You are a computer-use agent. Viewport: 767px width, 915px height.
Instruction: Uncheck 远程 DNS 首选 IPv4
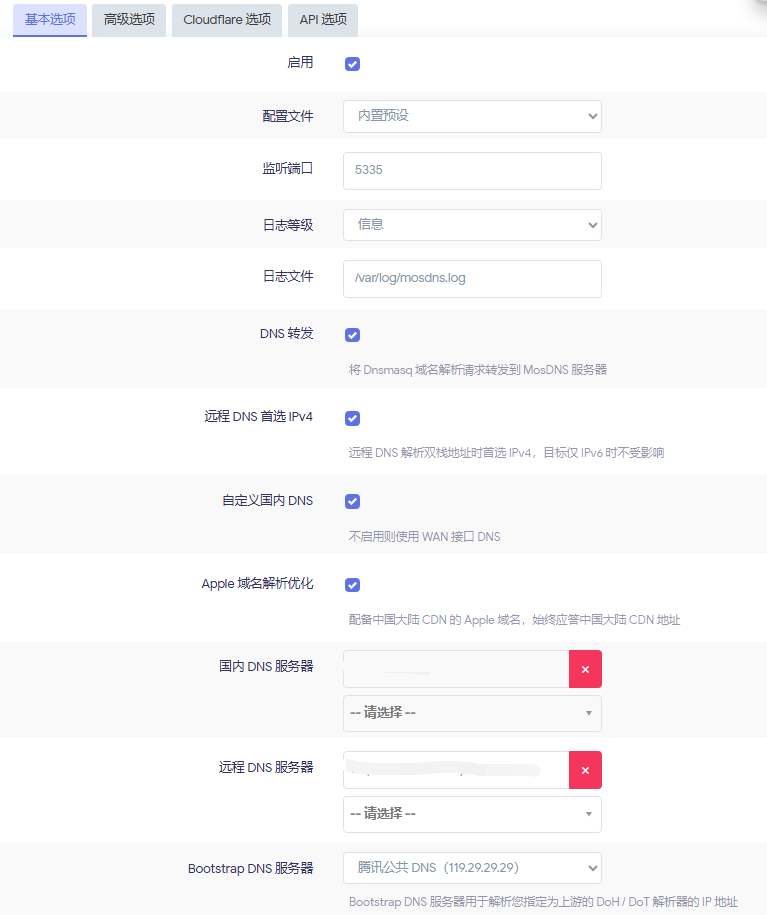[352, 418]
